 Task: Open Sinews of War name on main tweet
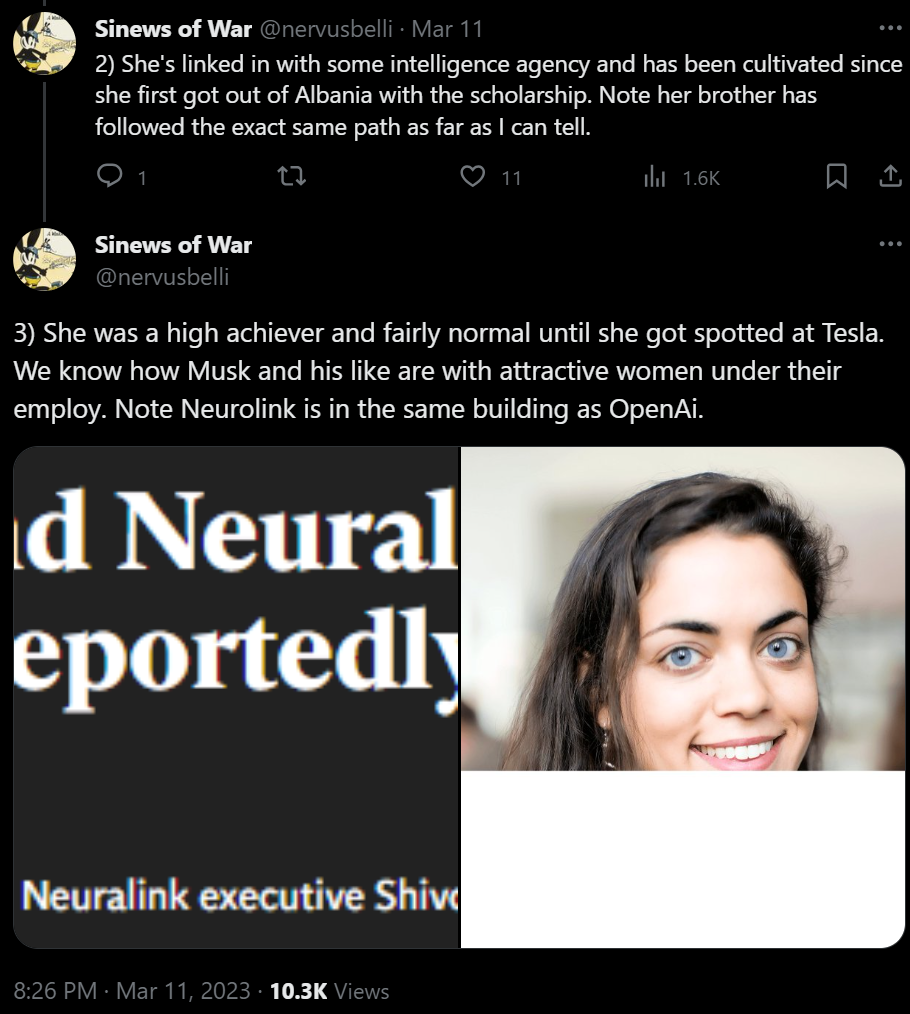point(173,244)
